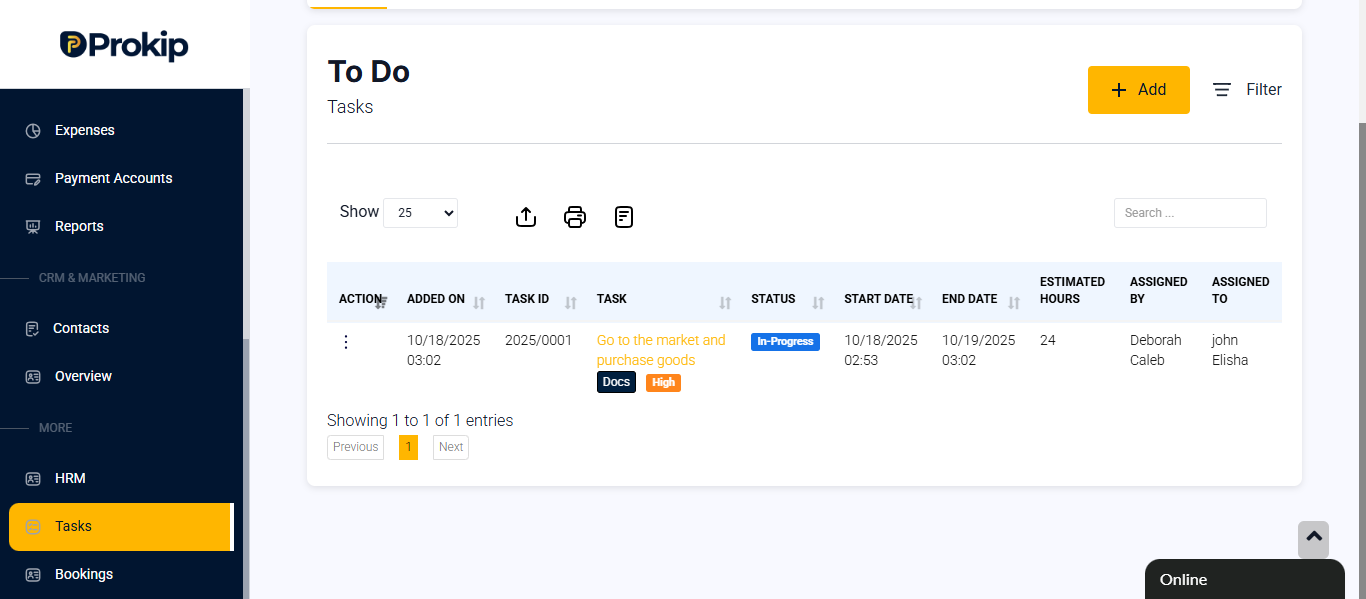
Task: Sort by Status column arrows
Action: (818, 303)
